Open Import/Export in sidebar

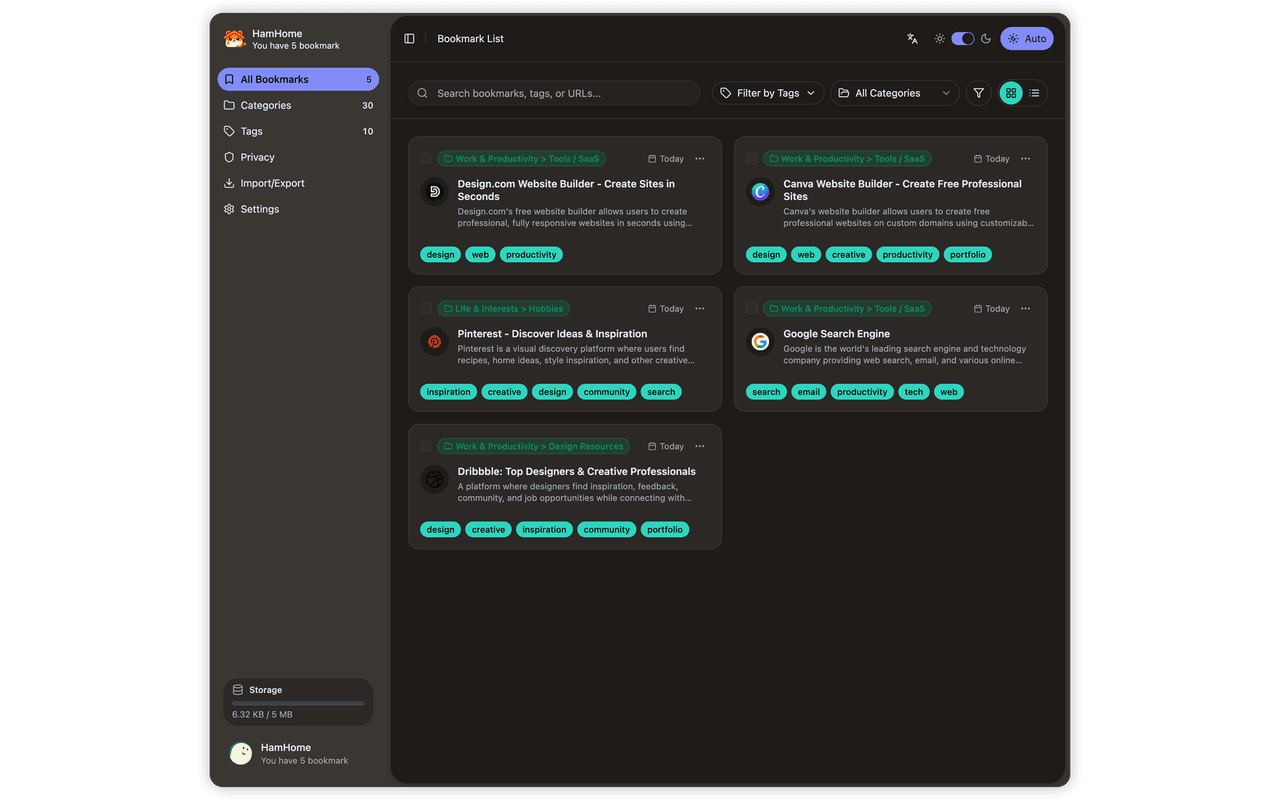tap(298, 183)
